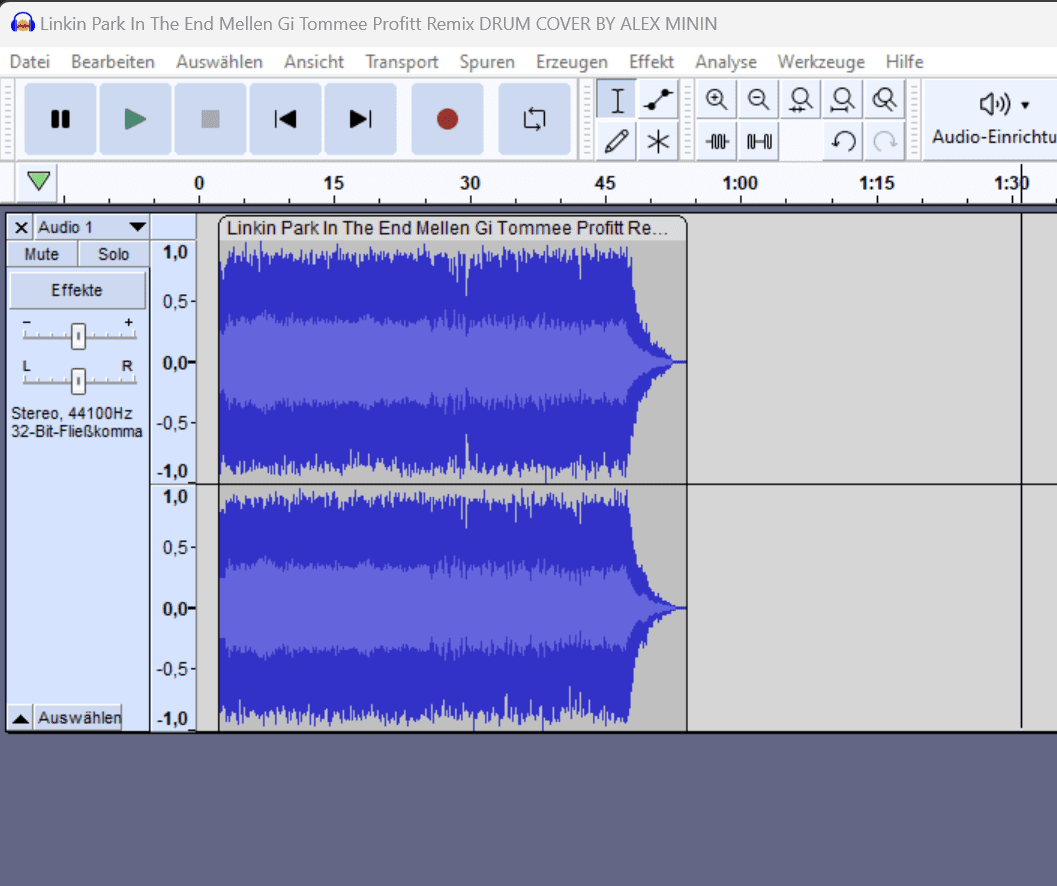The image size is (1057, 886).
Task: Close track Audio 1 with X
Action: coord(21,227)
